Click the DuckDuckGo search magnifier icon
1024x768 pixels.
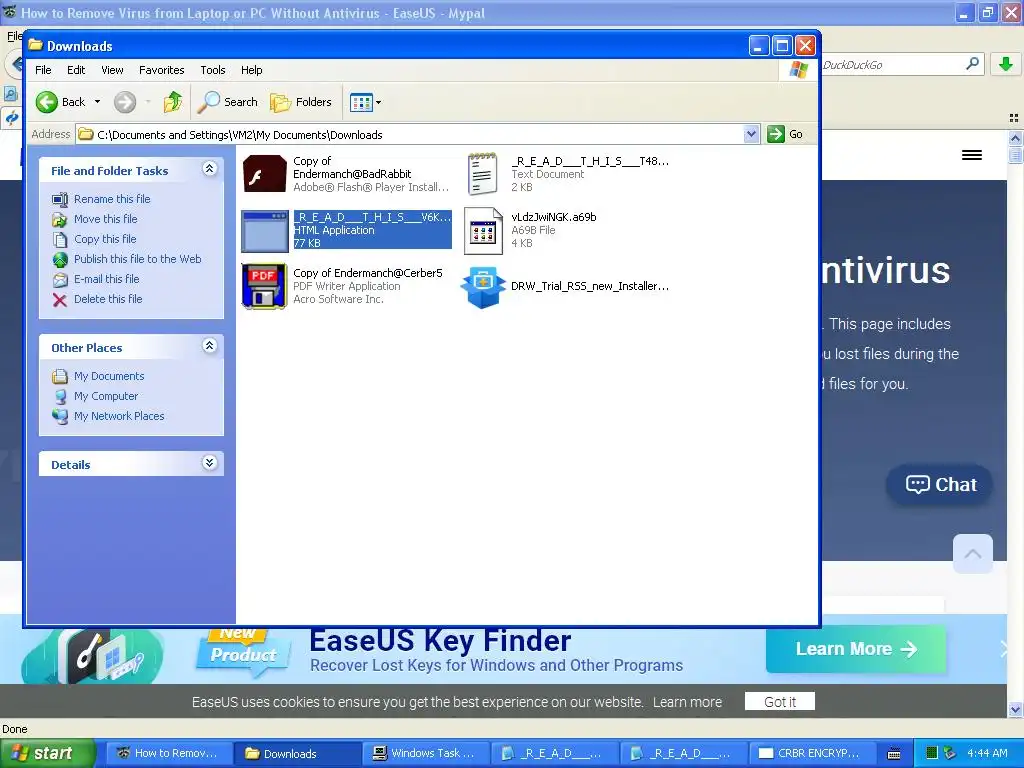tap(972, 64)
